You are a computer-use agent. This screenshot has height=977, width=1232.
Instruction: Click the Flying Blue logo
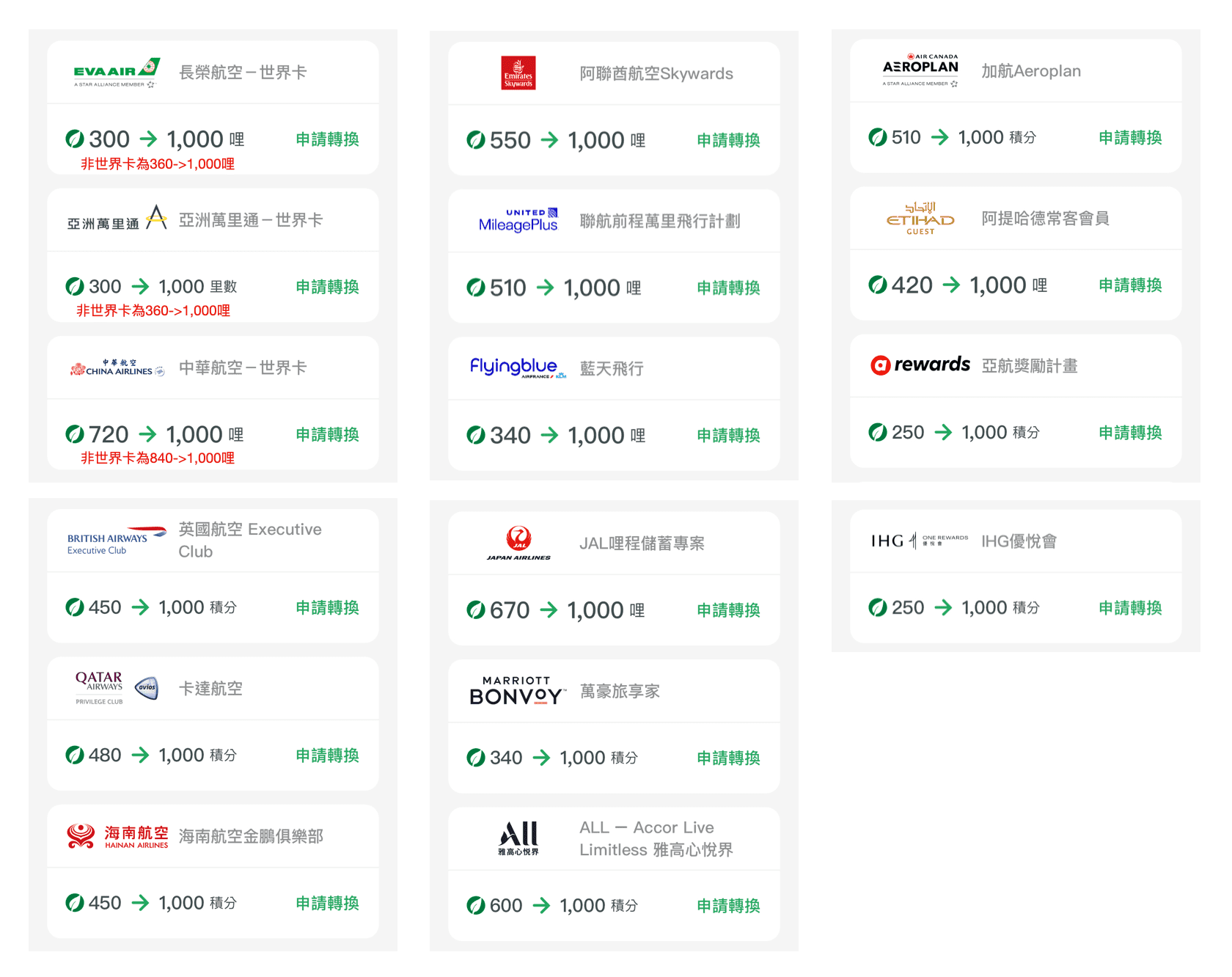pyautogui.click(x=518, y=367)
